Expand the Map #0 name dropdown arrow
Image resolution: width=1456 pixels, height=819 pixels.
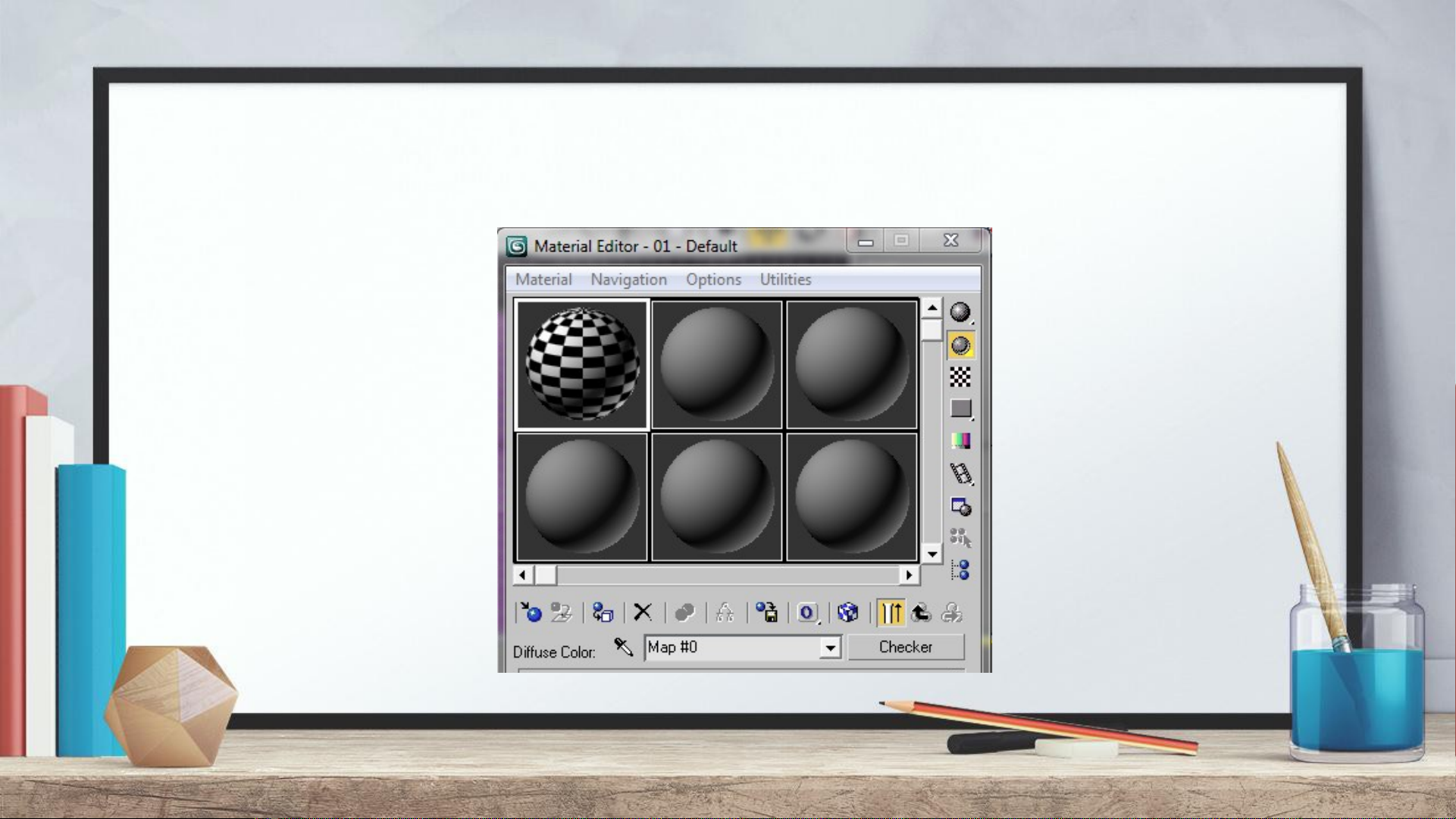(831, 648)
